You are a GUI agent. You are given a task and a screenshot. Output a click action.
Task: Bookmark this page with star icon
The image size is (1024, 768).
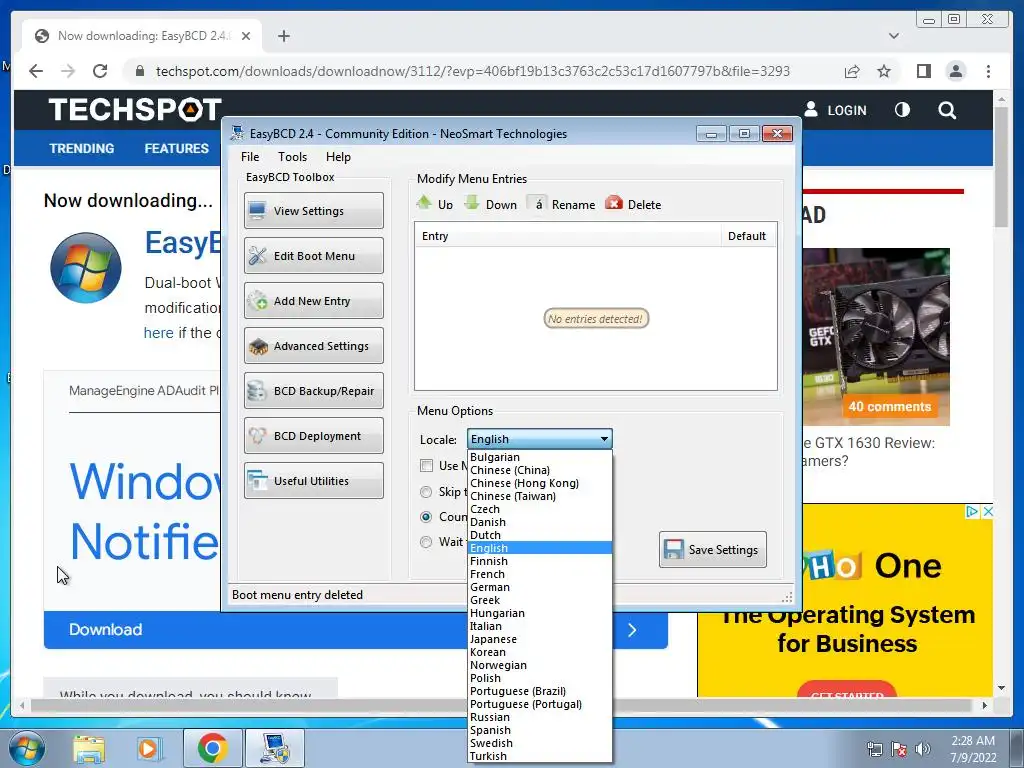pyautogui.click(x=884, y=71)
